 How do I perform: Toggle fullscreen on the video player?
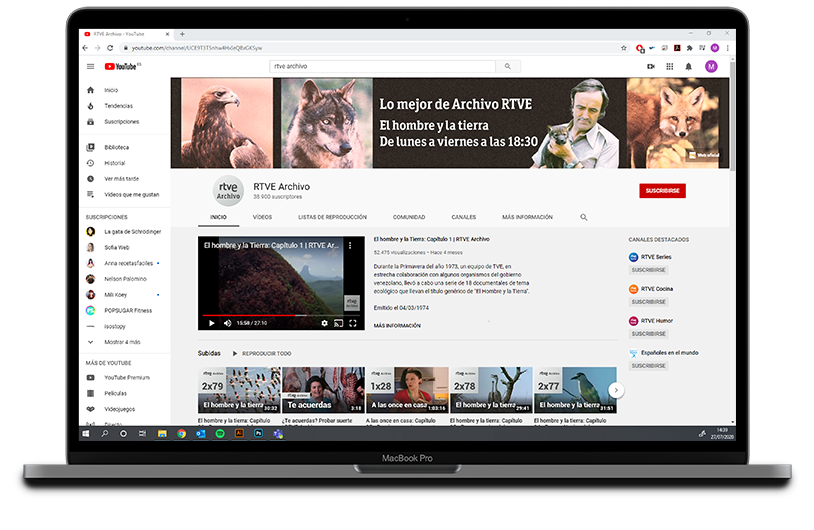[353, 323]
